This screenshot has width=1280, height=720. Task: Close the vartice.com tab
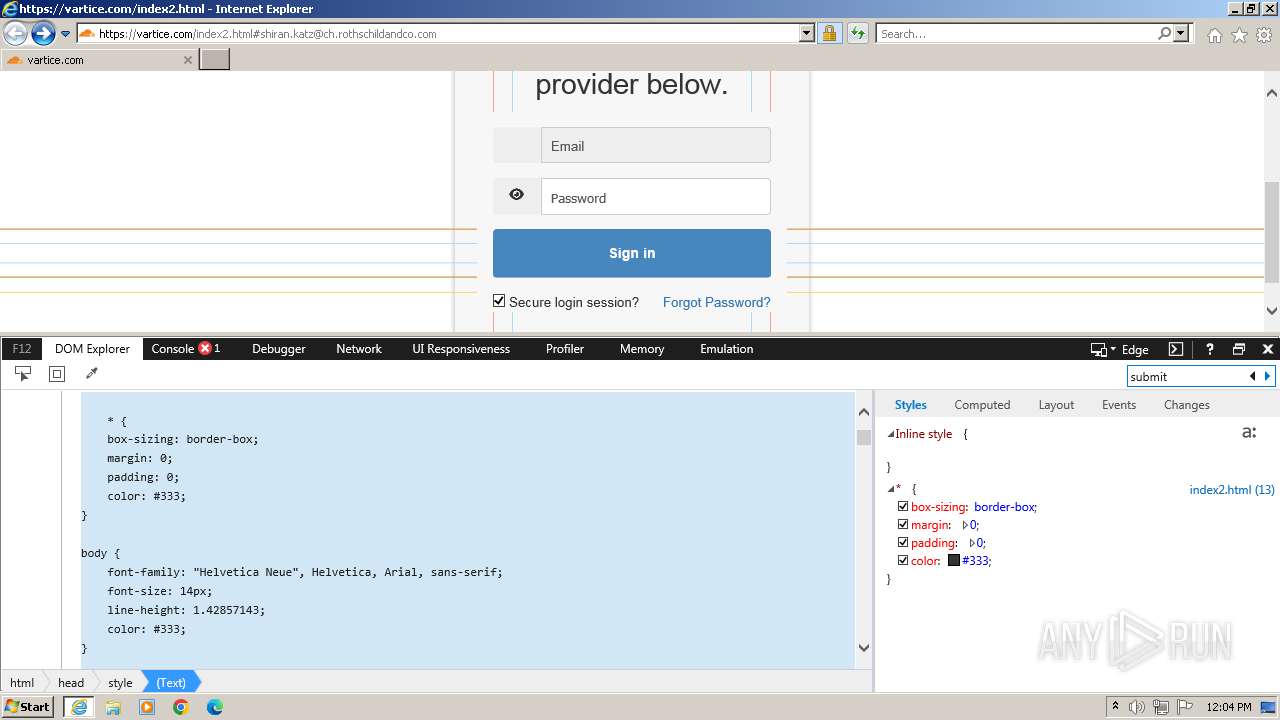(187, 60)
